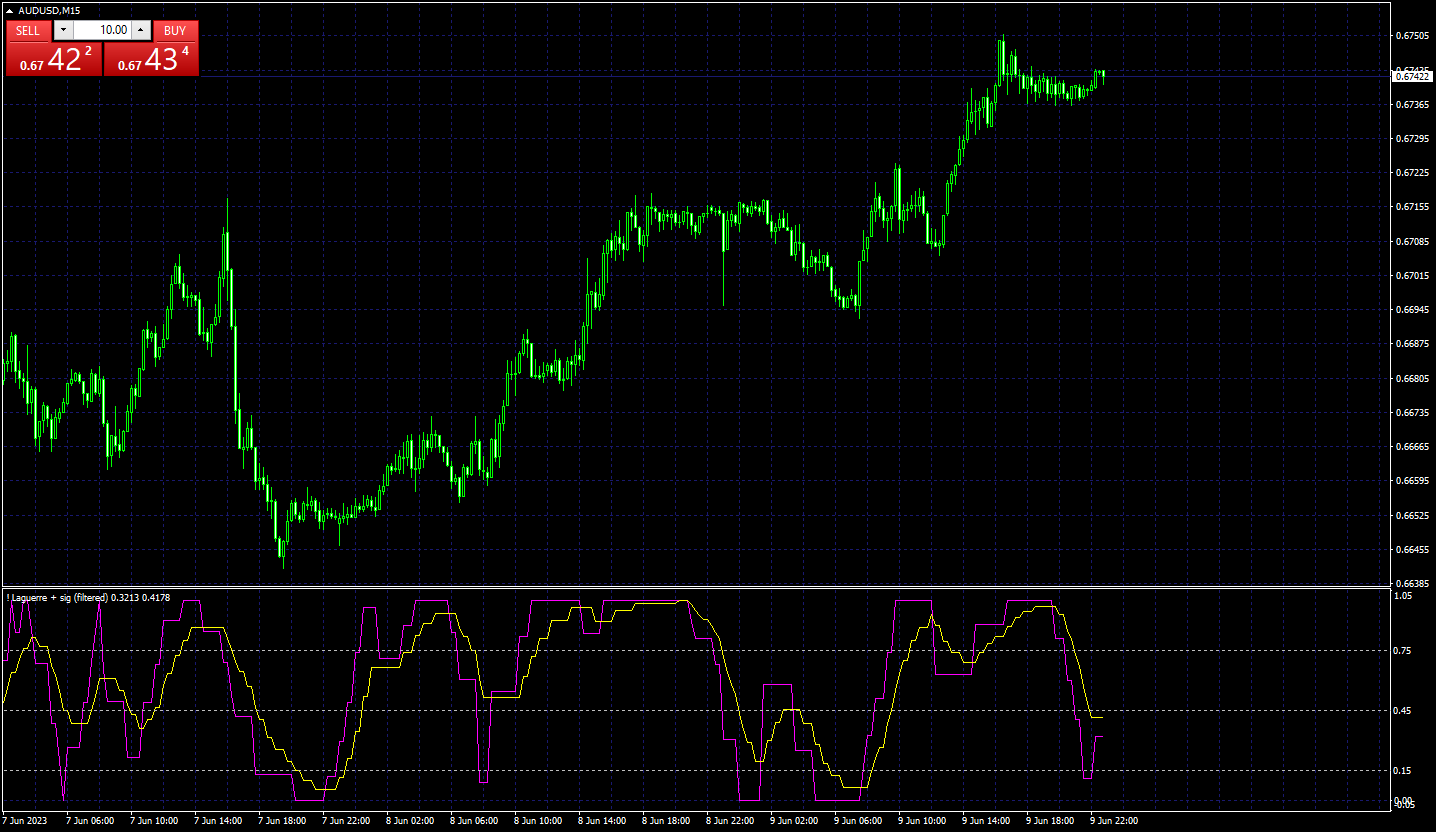Click the 0.67155 price axis label

point(1411,207)
